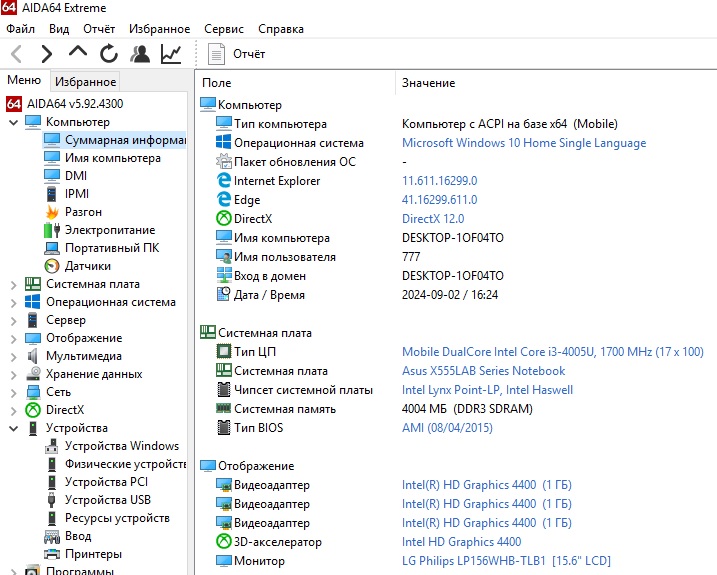Click the Back navigation arrow in toolbar
717x575 pixels.
tap(17, 54)
